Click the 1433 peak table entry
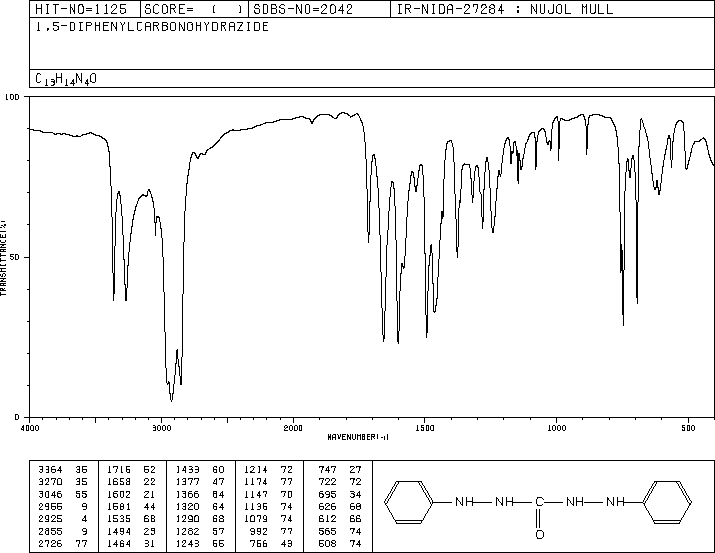The width and height of the screenshot is (715, 553). [x=200, y=470]
